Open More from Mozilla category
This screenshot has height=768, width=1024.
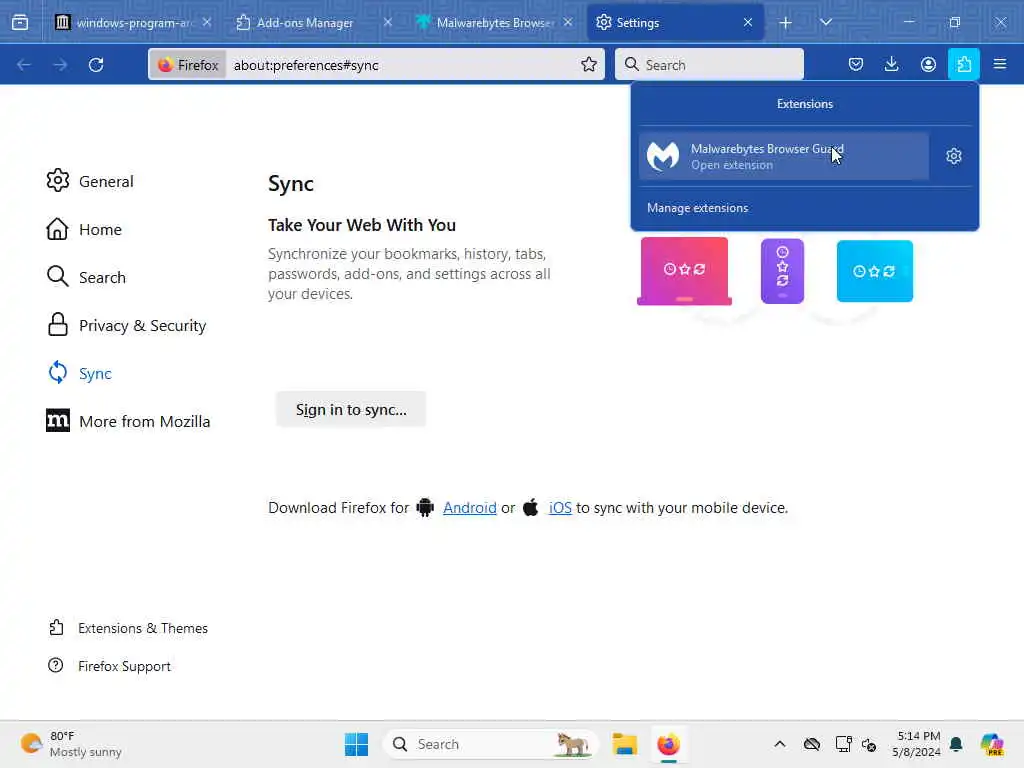point(129,421)
